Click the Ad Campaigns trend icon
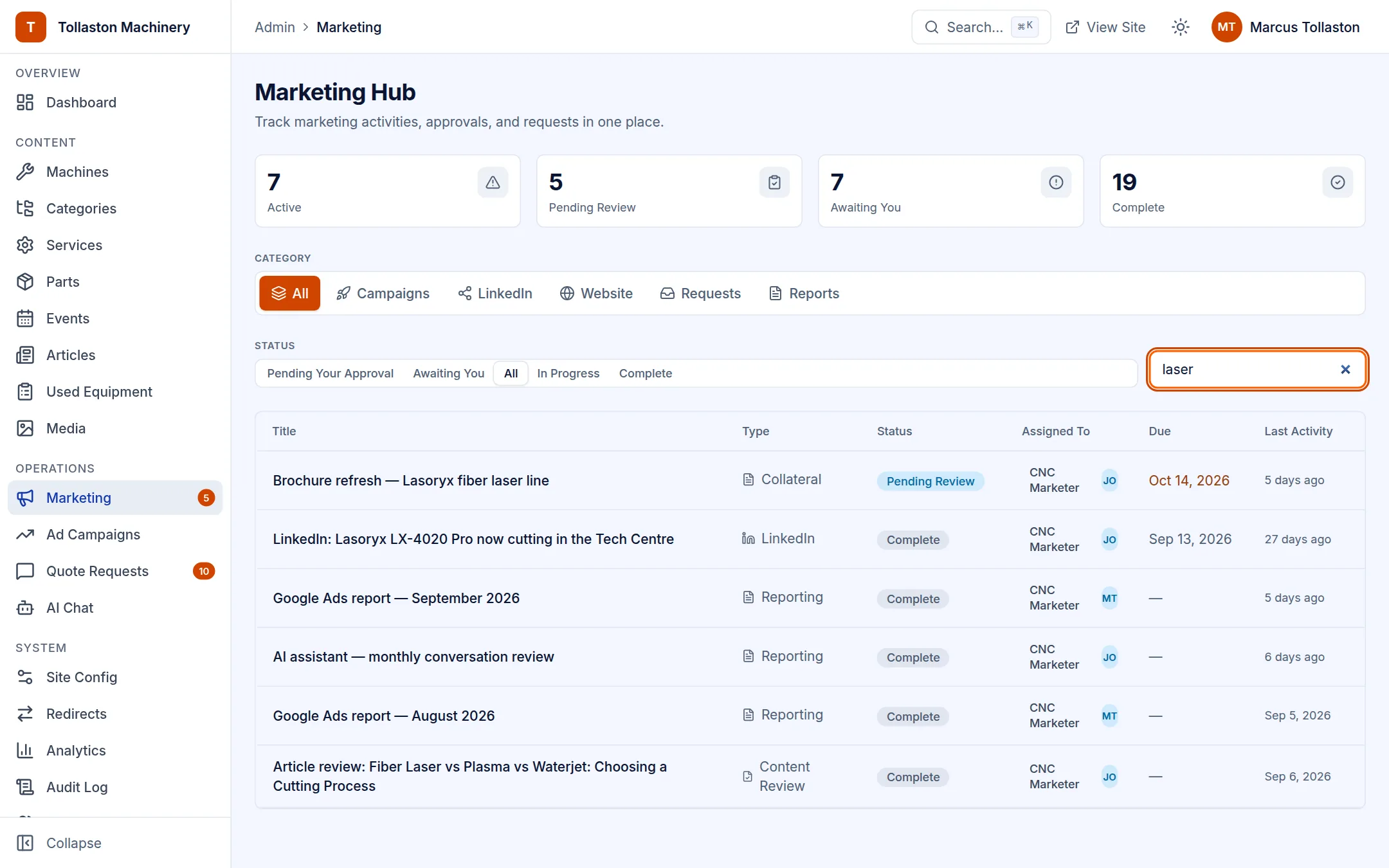Image resolution: width=1389 pixels, height=868 pixels. [x=25, y=534]
